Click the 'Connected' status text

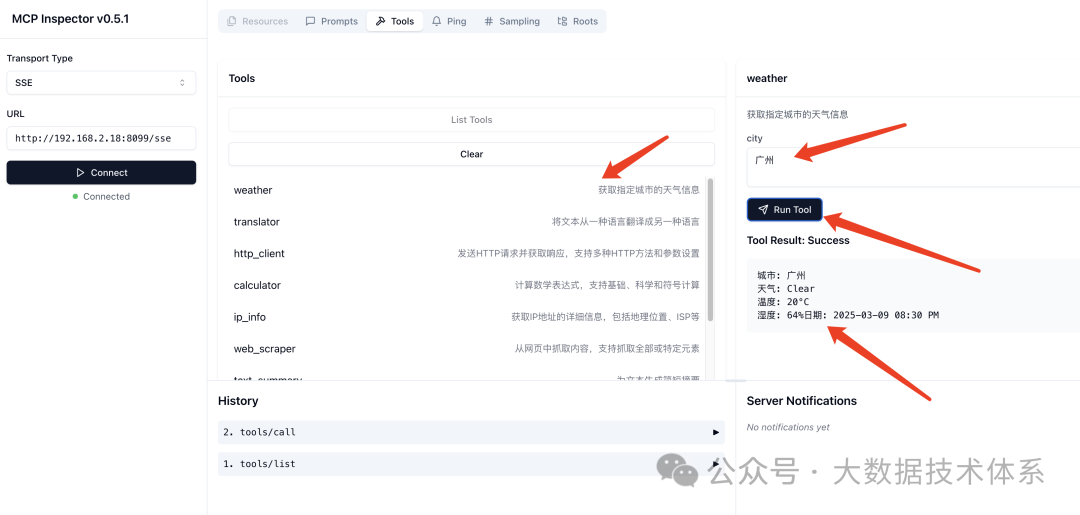pyautogui.click(x=107, y=197)
